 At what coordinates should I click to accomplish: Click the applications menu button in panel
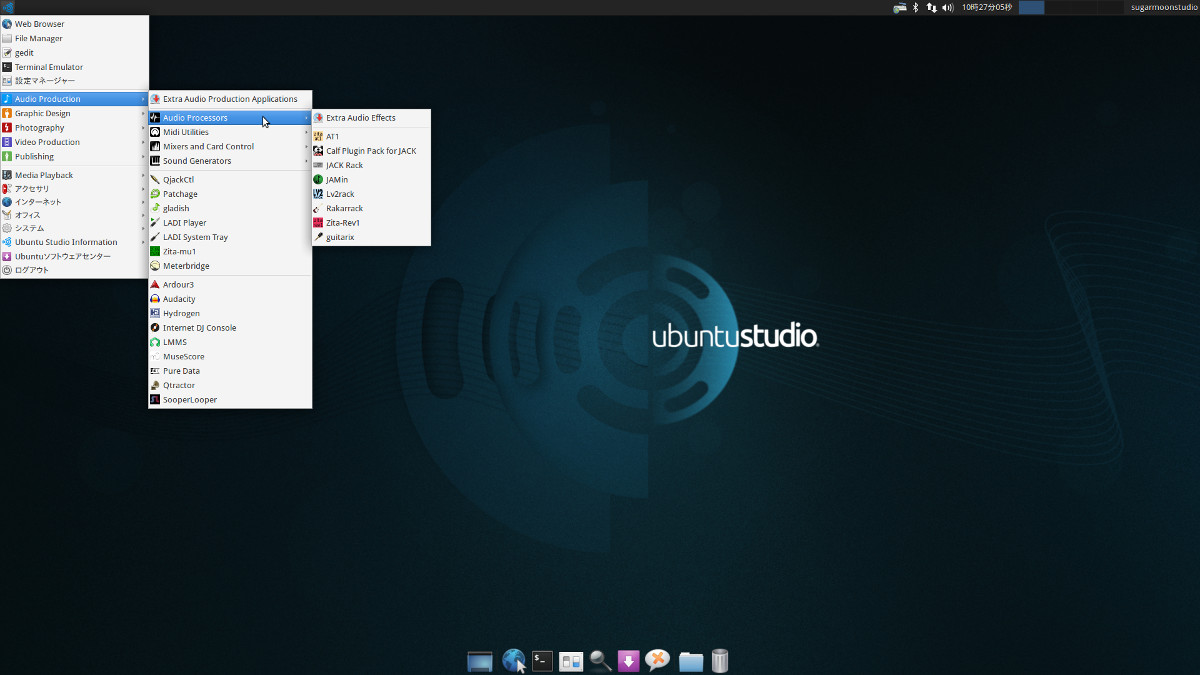click(x=8, y=7)
